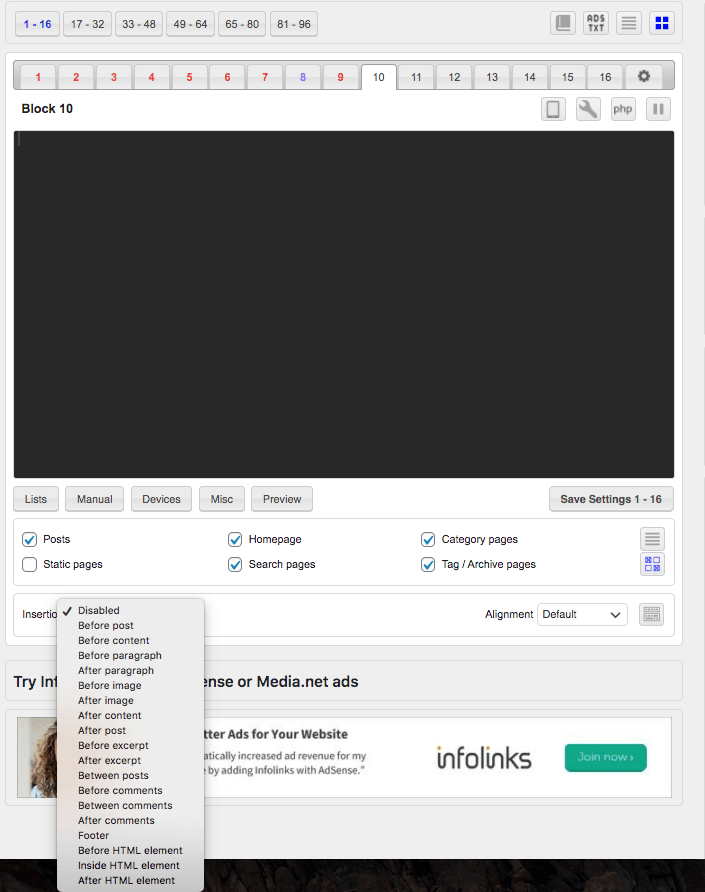Click the Block 10 title
705x892 pixels.
[47, 109]
